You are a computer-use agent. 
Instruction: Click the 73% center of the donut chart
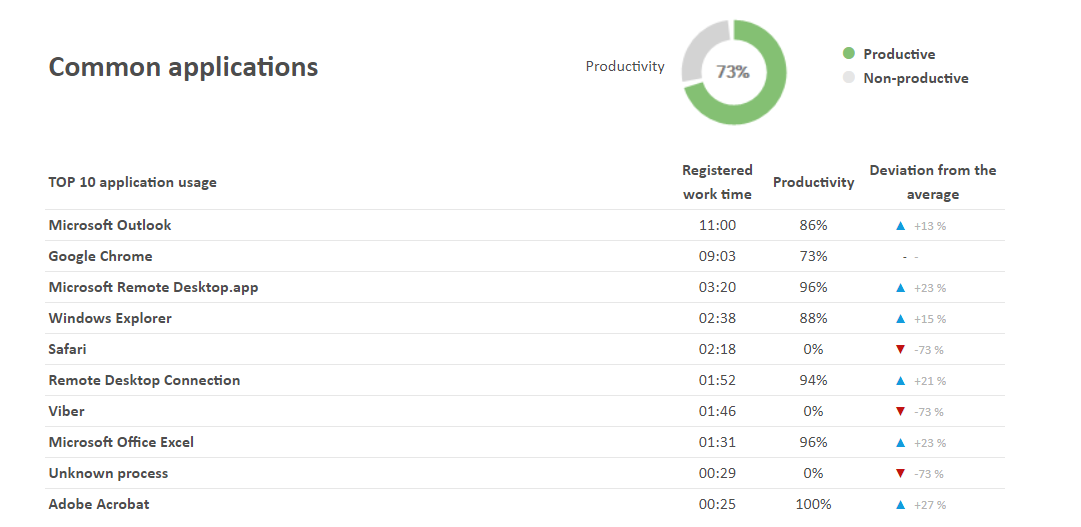point(733,72)
